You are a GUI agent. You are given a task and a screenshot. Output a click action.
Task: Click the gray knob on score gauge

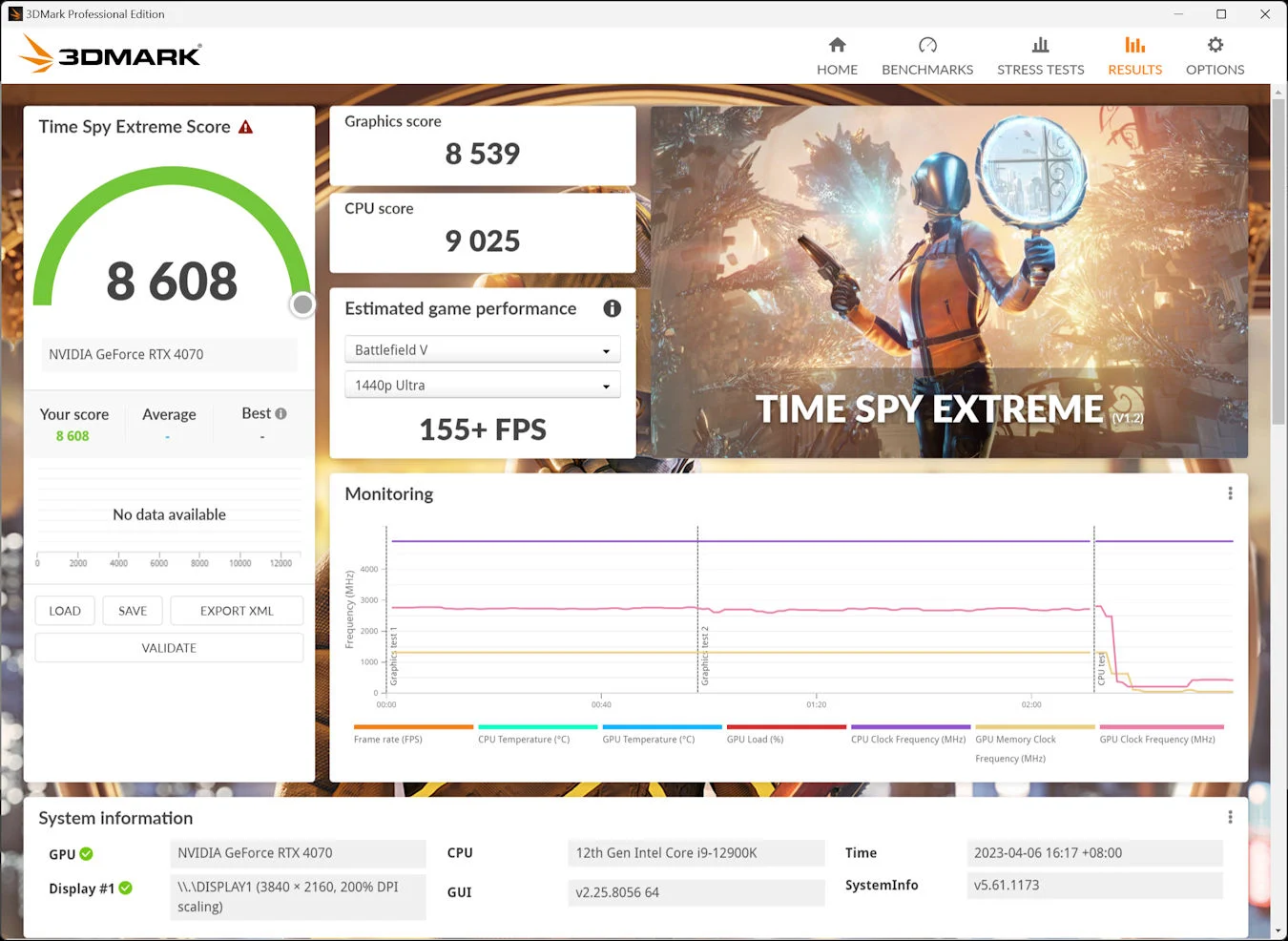coord(302,304)
